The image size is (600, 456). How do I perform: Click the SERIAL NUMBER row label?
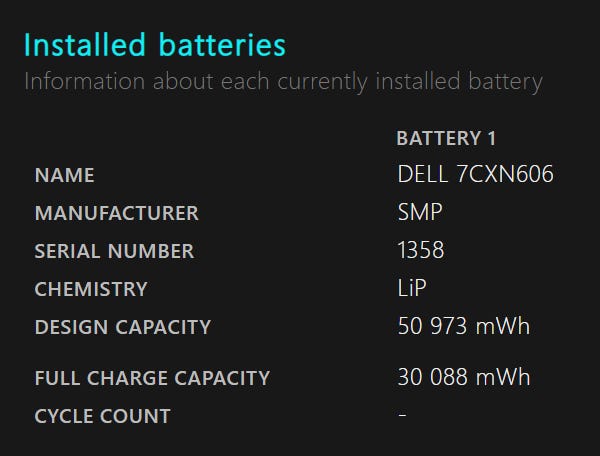pyautogui.click(x=114, y=251)
